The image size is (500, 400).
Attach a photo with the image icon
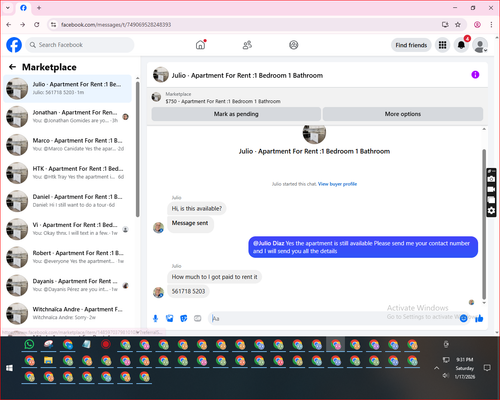170,319
